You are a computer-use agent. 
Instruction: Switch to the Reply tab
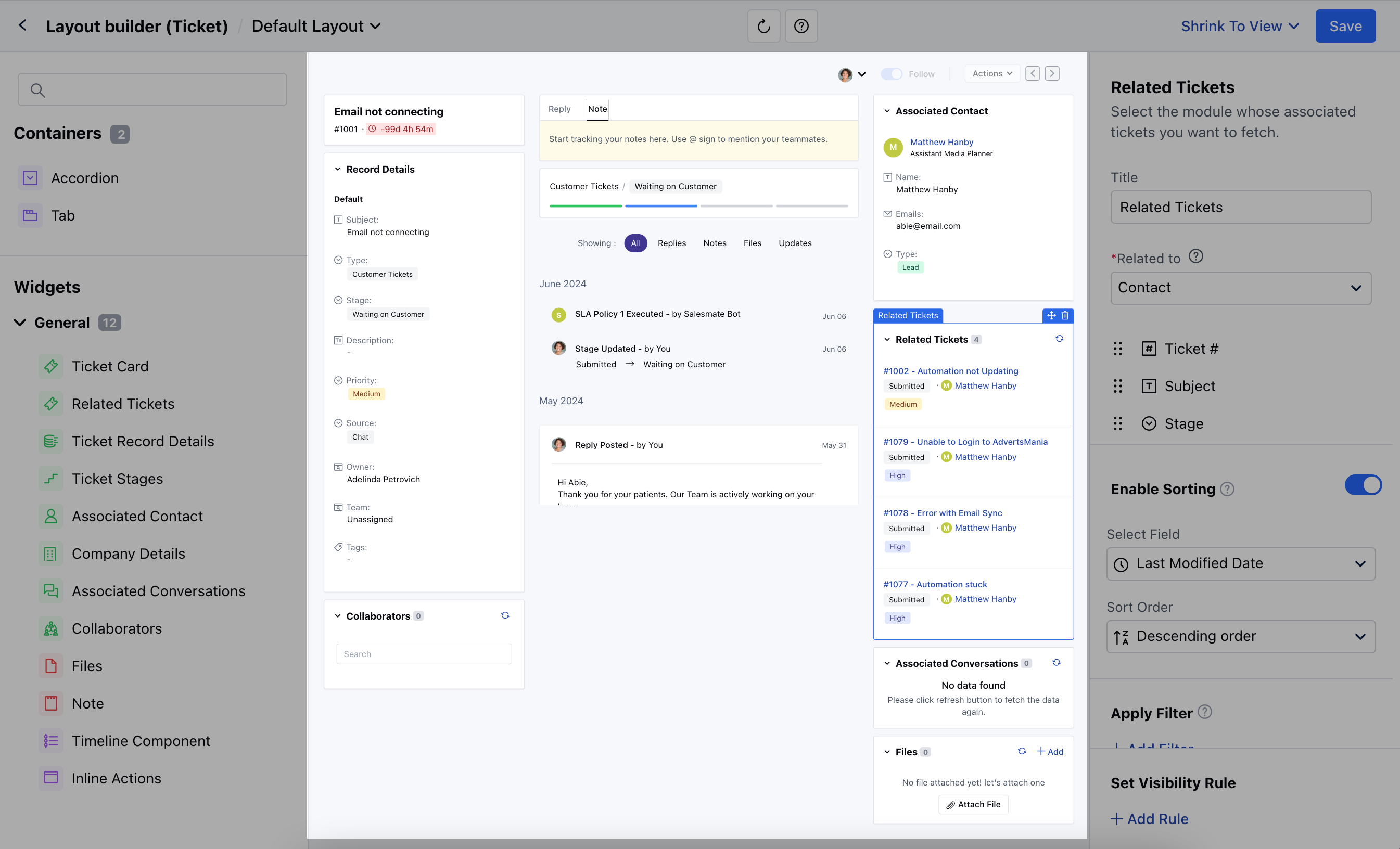[x=559, y=109]
